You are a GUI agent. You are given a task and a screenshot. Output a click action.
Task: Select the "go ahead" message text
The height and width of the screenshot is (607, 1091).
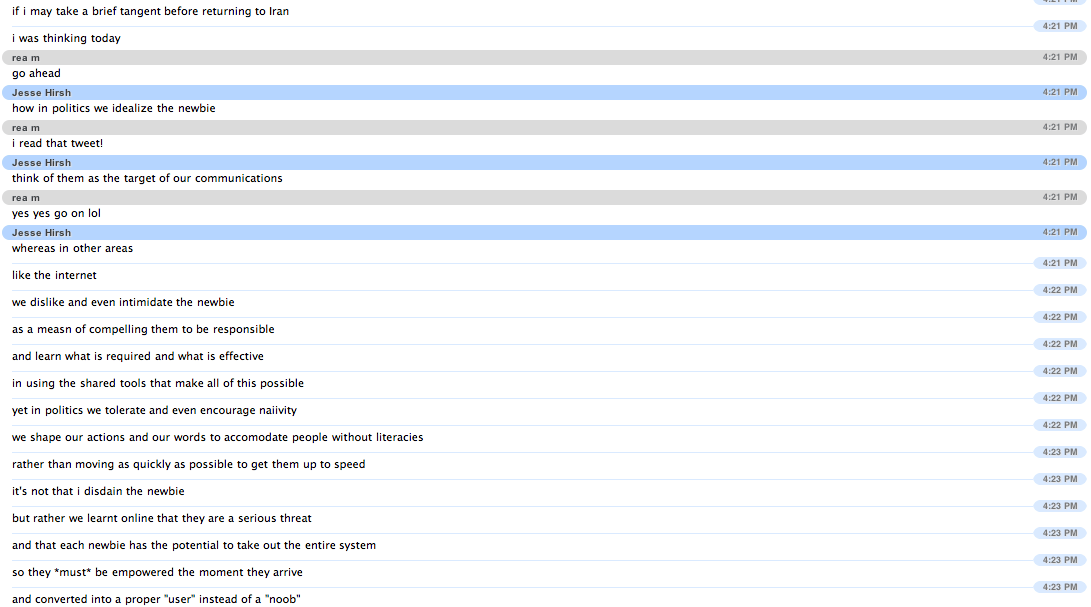click(x=36, y=74)
